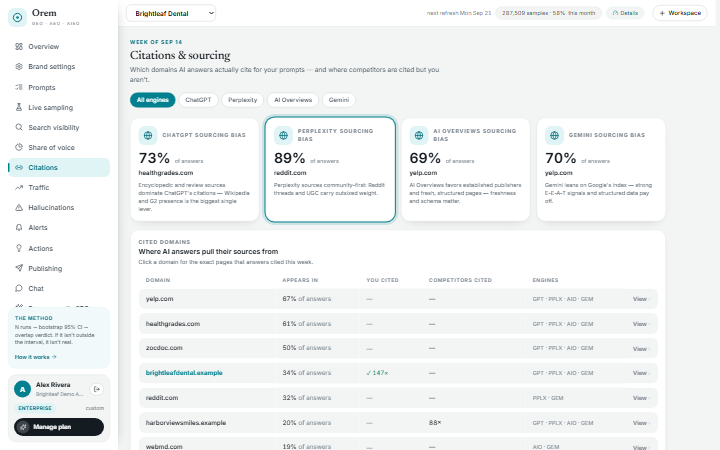
Task: Click globe icon on Perplexity sourcing card
Action: [283, 135]
